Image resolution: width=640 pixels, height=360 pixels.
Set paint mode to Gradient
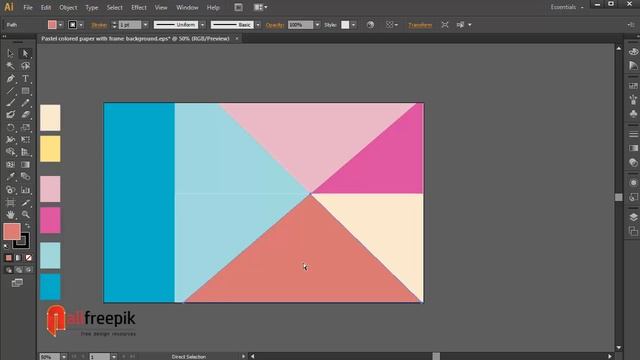[18, 258]
